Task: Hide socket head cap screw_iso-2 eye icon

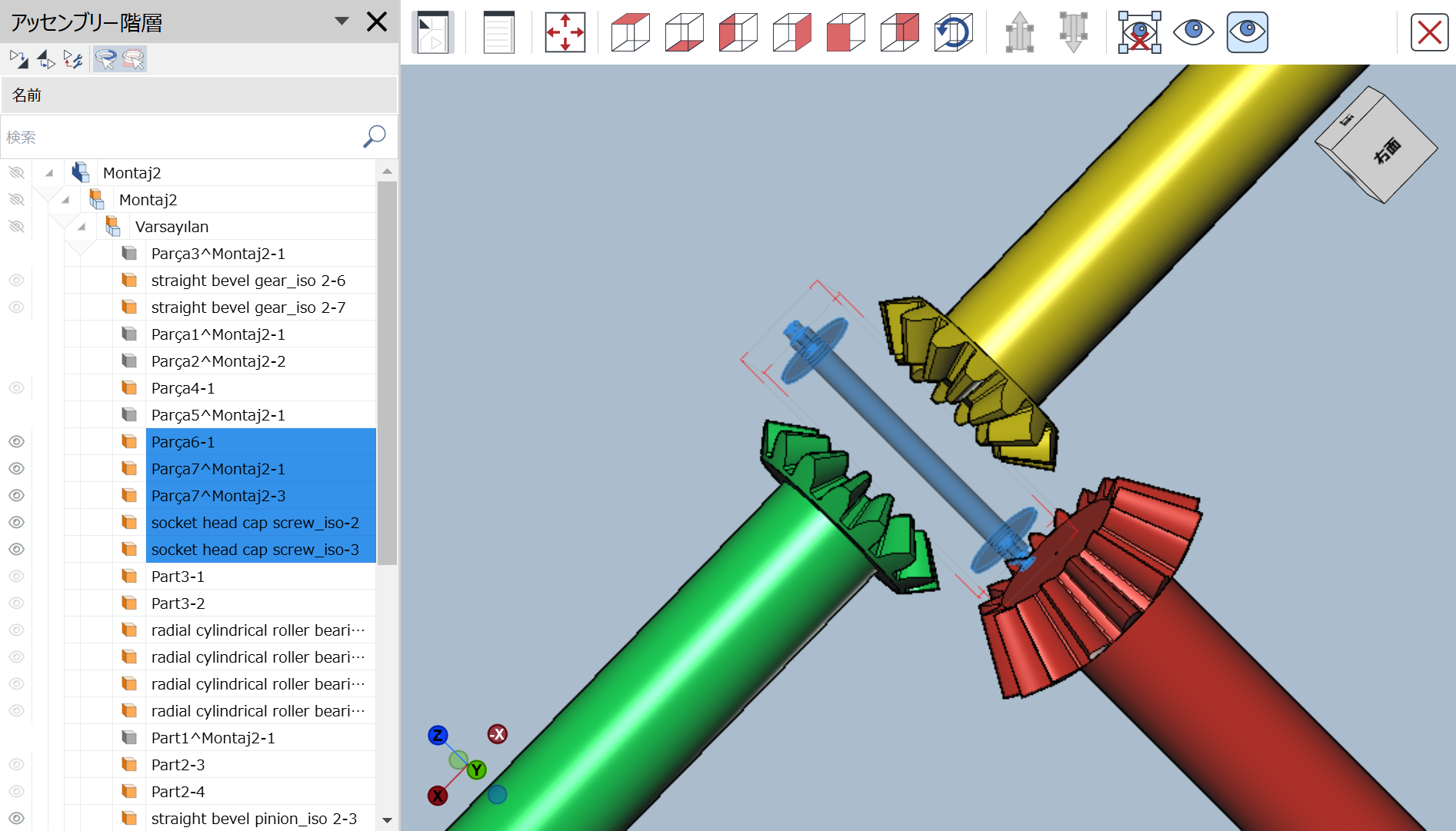Action: pyautogui.click(x=16, y=523)
